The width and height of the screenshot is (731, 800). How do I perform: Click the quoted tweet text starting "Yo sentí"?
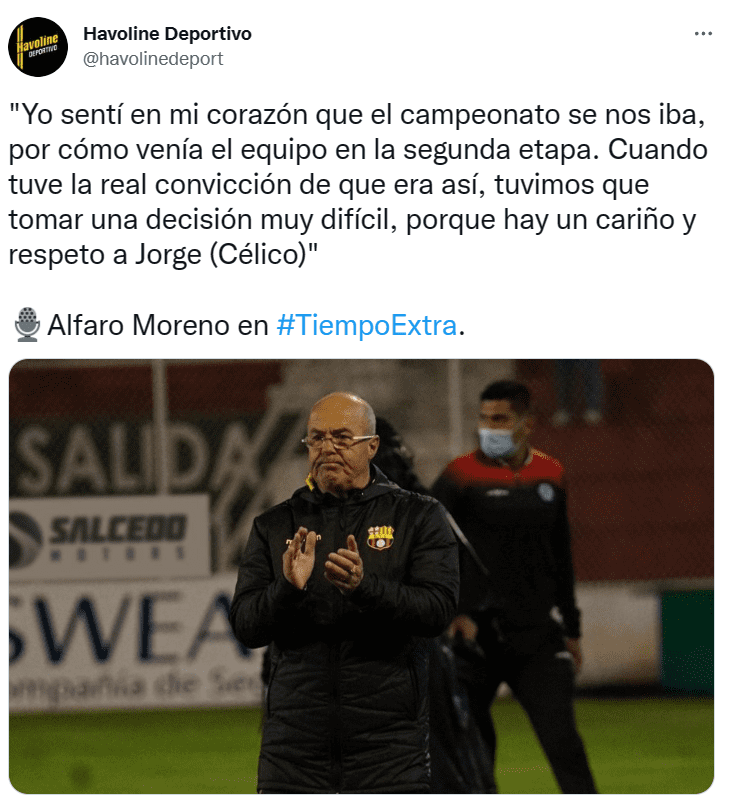(358, 184)
